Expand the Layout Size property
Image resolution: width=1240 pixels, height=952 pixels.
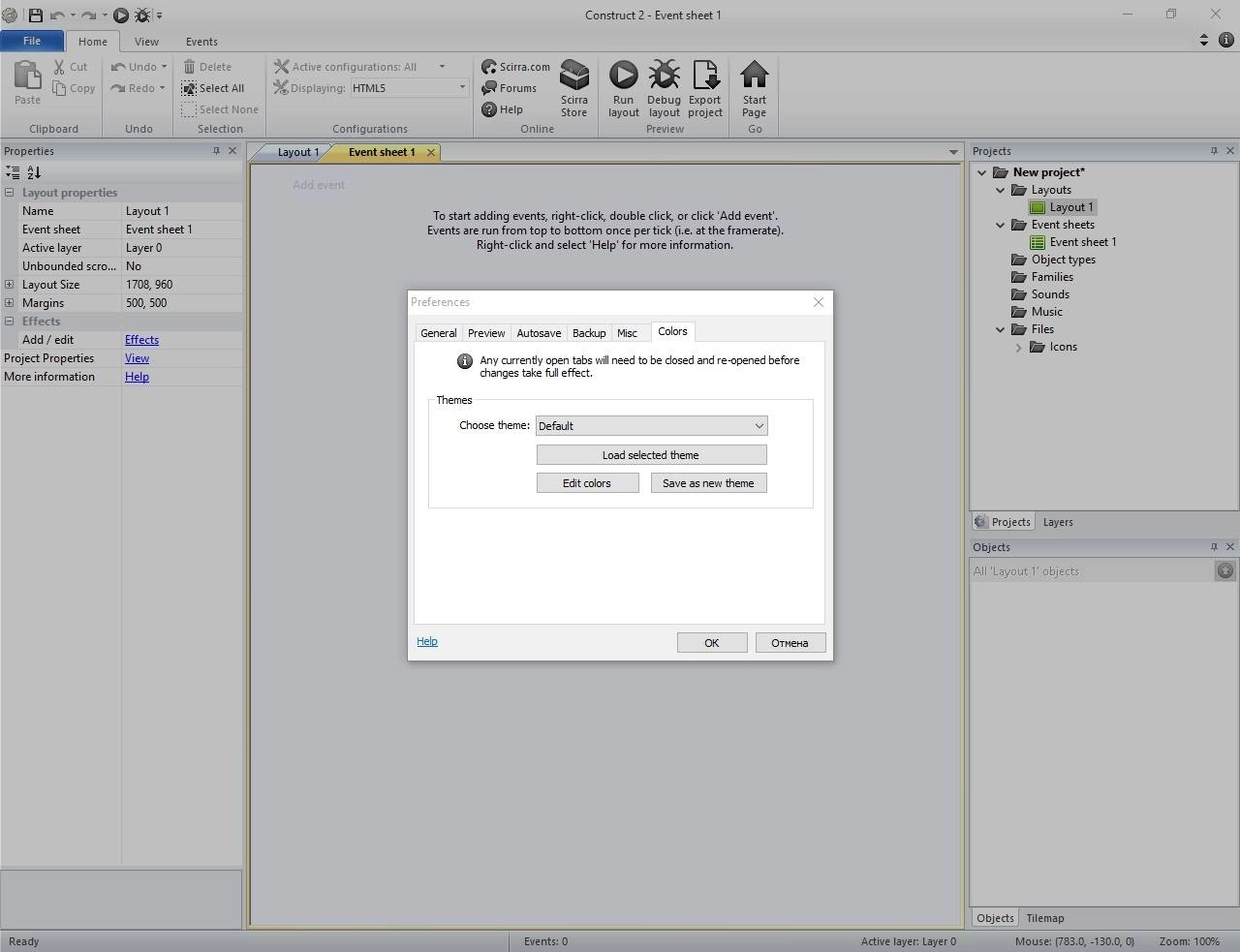click(9, 285)
